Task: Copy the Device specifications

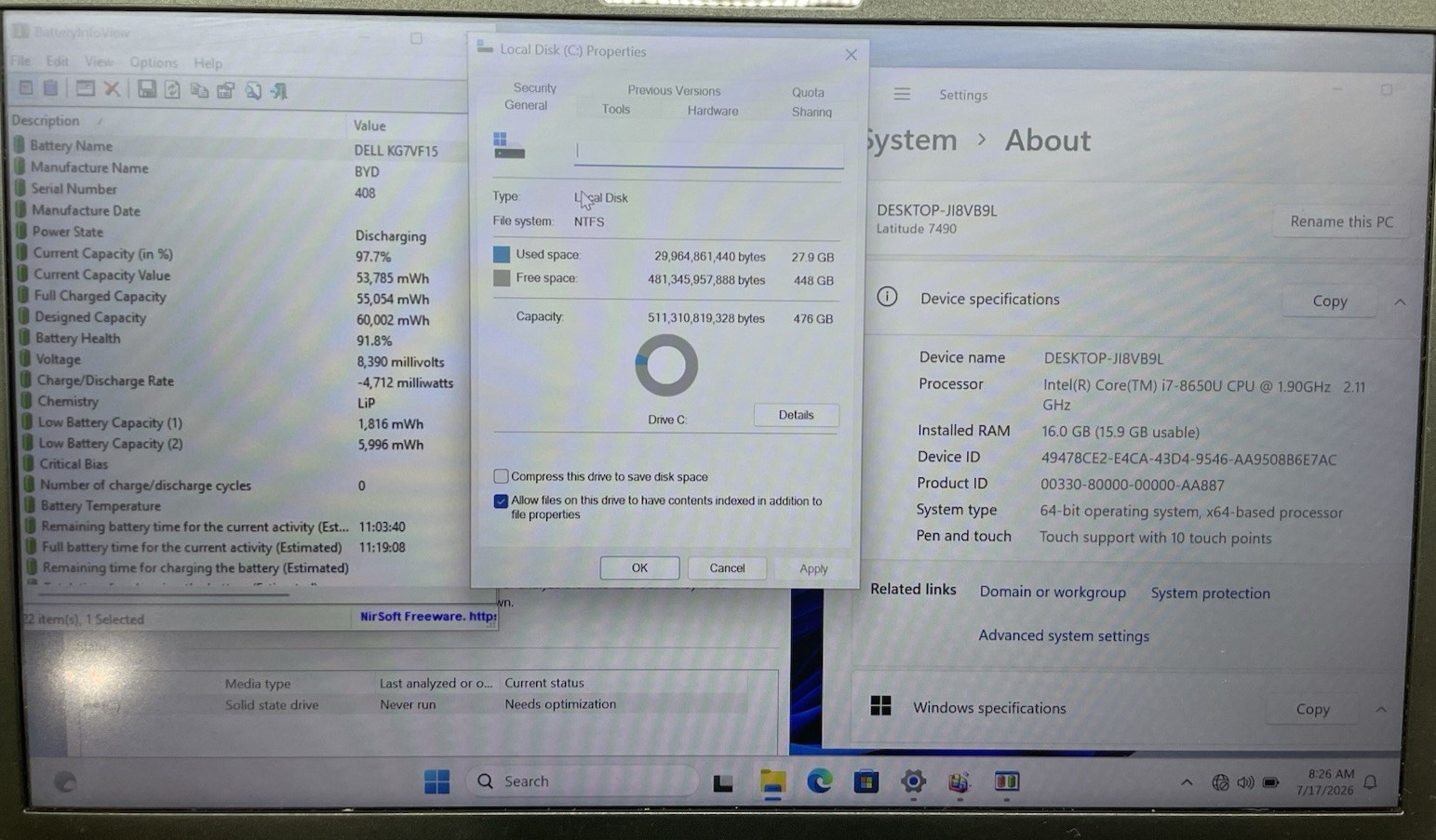Action: point(1330,301)
